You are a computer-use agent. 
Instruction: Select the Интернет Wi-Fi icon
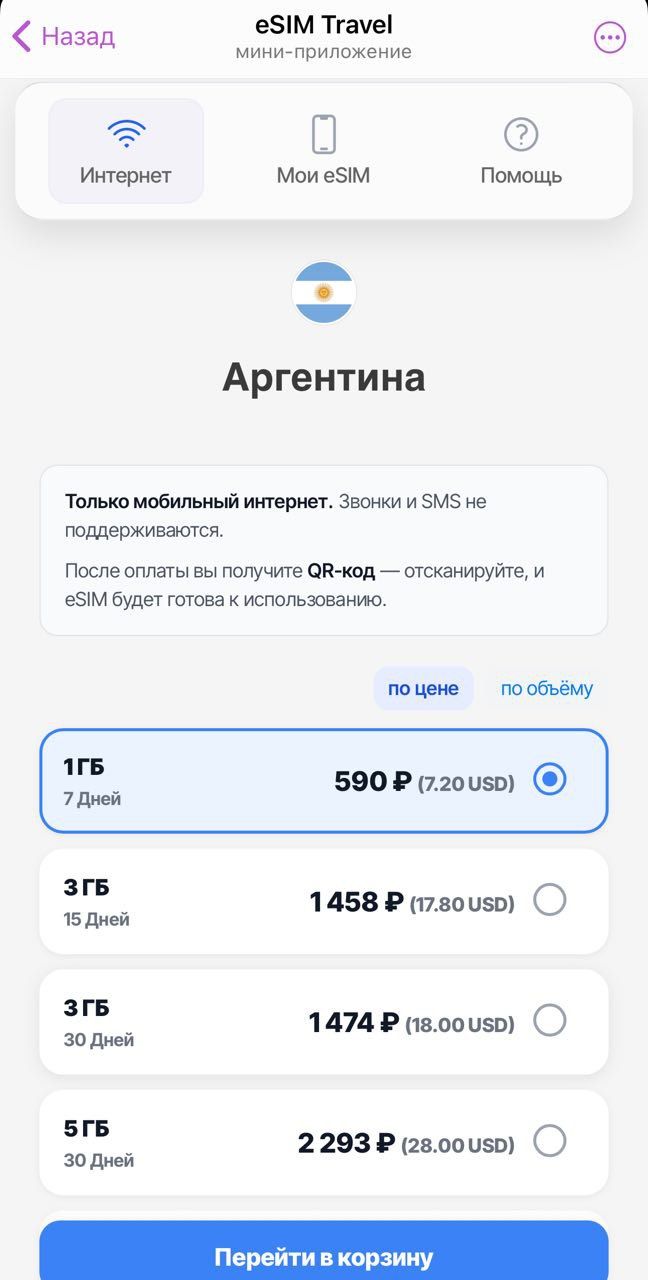point(125,130)
